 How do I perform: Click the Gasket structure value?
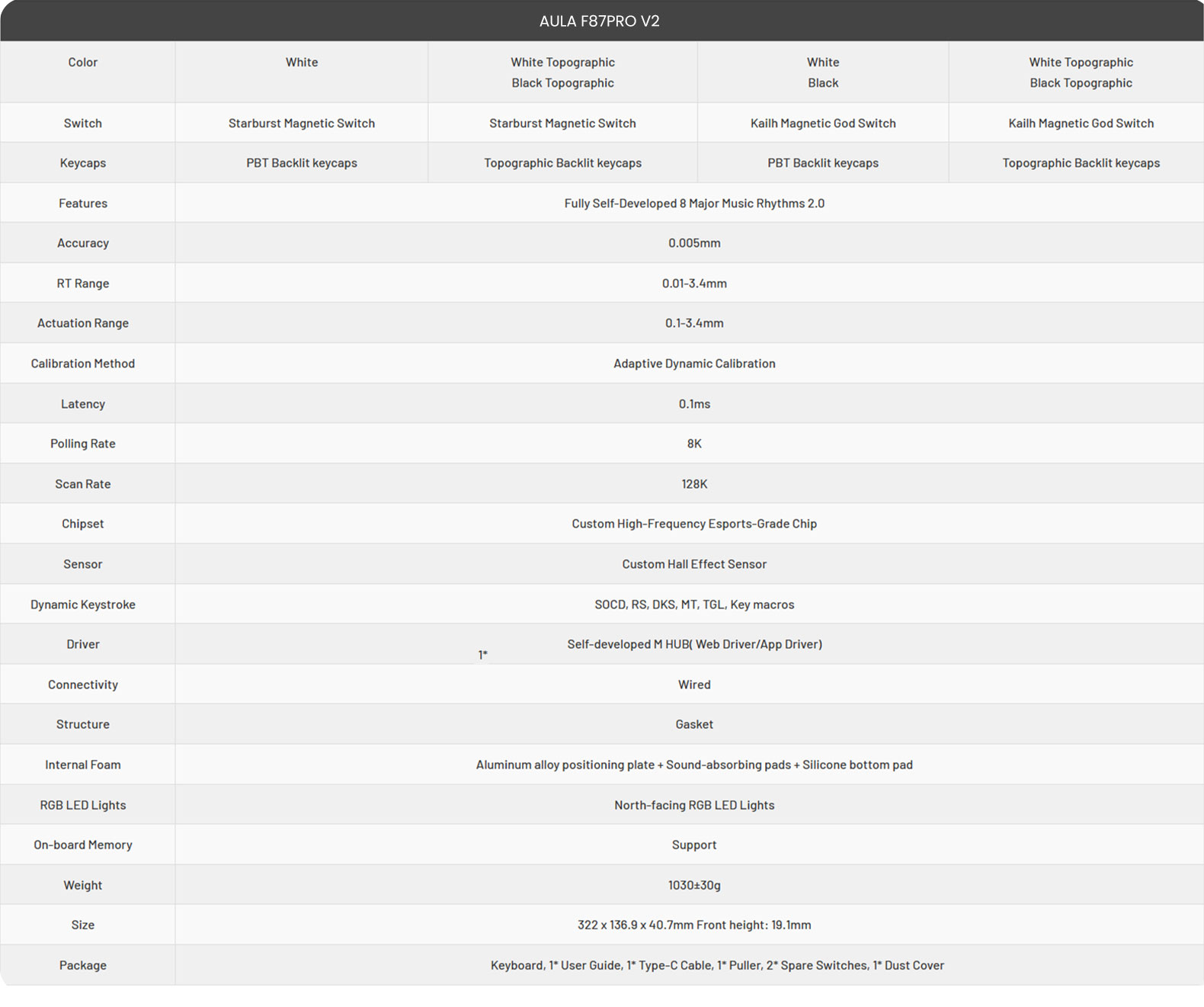pos(694,724)
